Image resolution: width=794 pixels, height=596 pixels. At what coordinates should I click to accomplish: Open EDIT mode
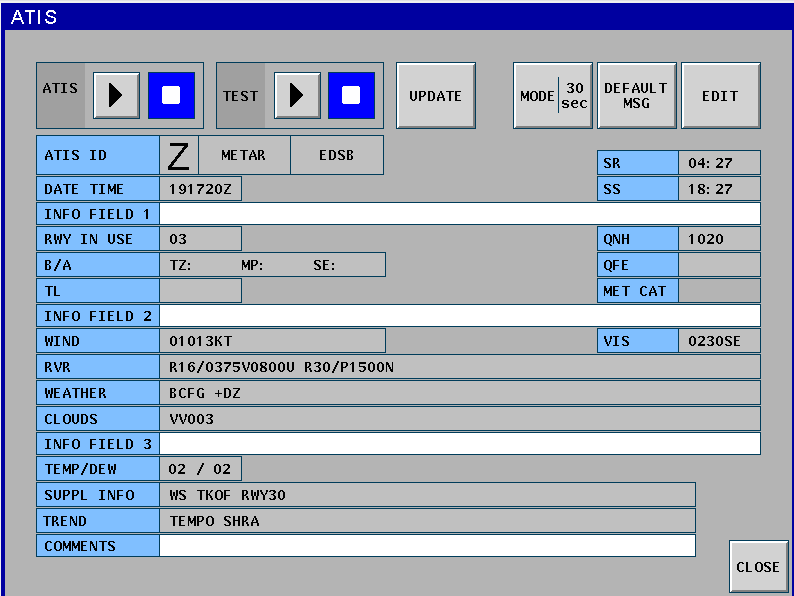click(x=720, y=96)
